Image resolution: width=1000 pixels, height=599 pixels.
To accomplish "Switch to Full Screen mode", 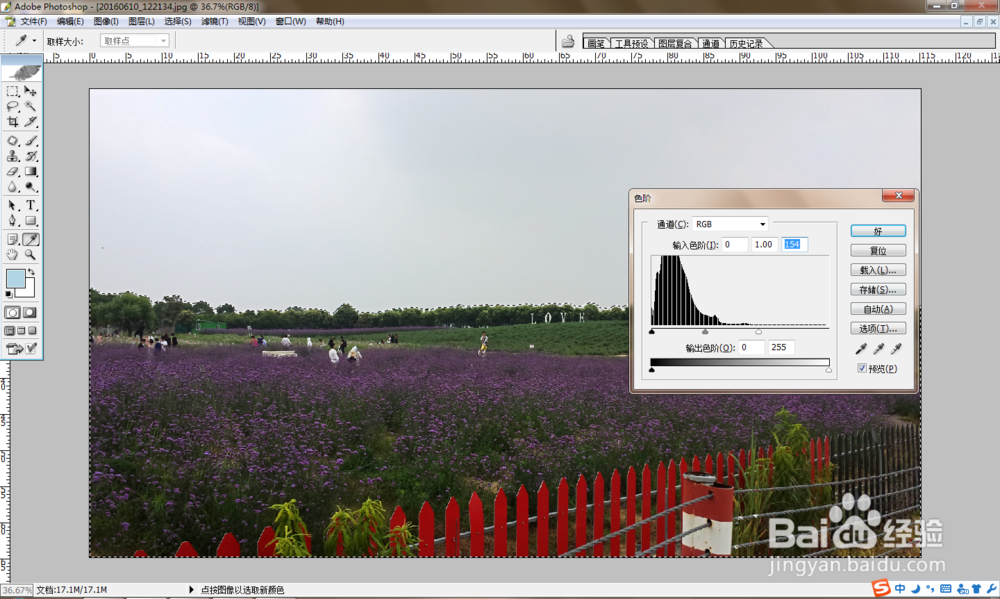I will click(x=33, y=330).
